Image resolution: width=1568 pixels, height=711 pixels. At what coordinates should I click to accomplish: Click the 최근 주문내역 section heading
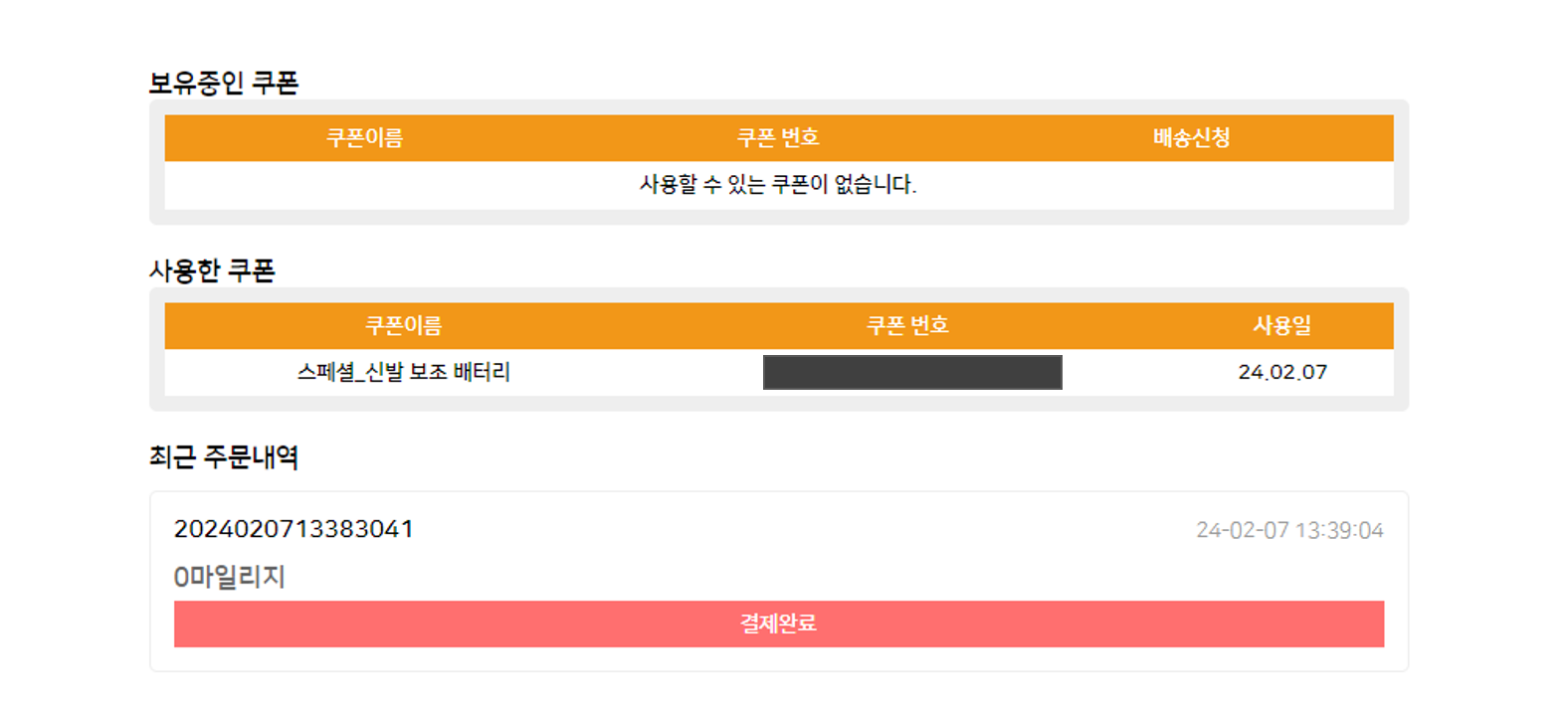[x=224, y=456]
